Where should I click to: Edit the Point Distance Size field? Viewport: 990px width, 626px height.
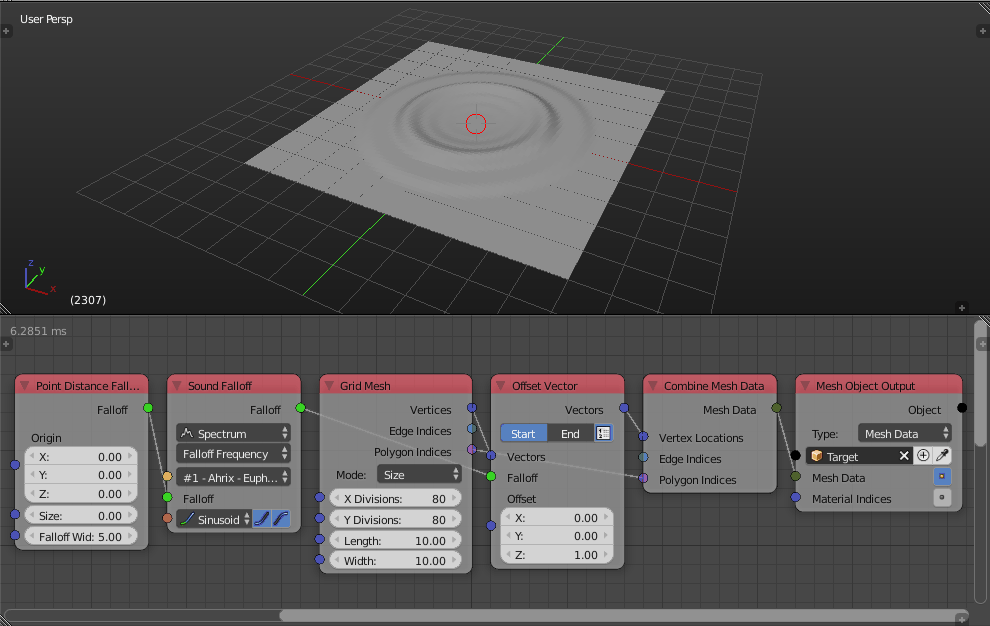81,515
